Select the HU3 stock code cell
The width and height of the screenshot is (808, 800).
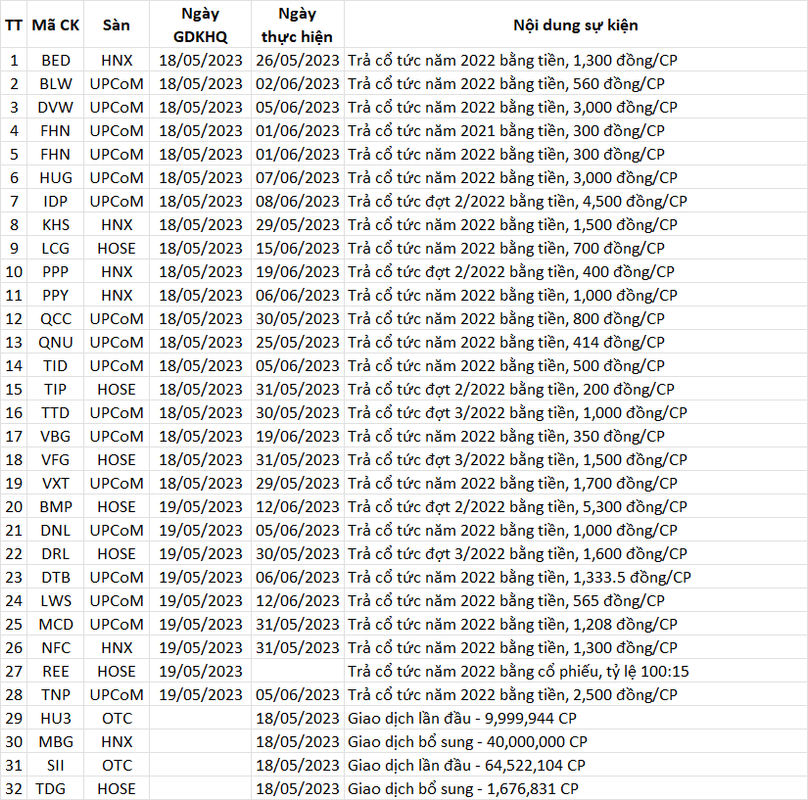coord(55,718)
